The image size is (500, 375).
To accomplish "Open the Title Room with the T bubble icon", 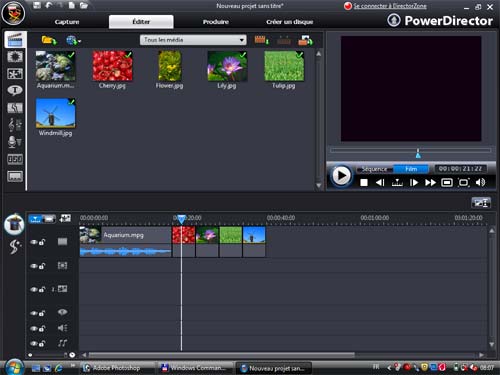I will (15, 90).
